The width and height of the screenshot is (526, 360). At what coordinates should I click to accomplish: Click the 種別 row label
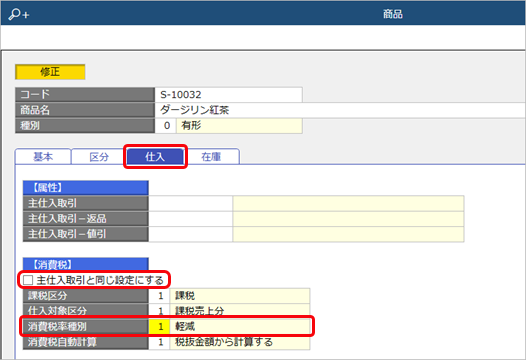click(x=85, y=126)
